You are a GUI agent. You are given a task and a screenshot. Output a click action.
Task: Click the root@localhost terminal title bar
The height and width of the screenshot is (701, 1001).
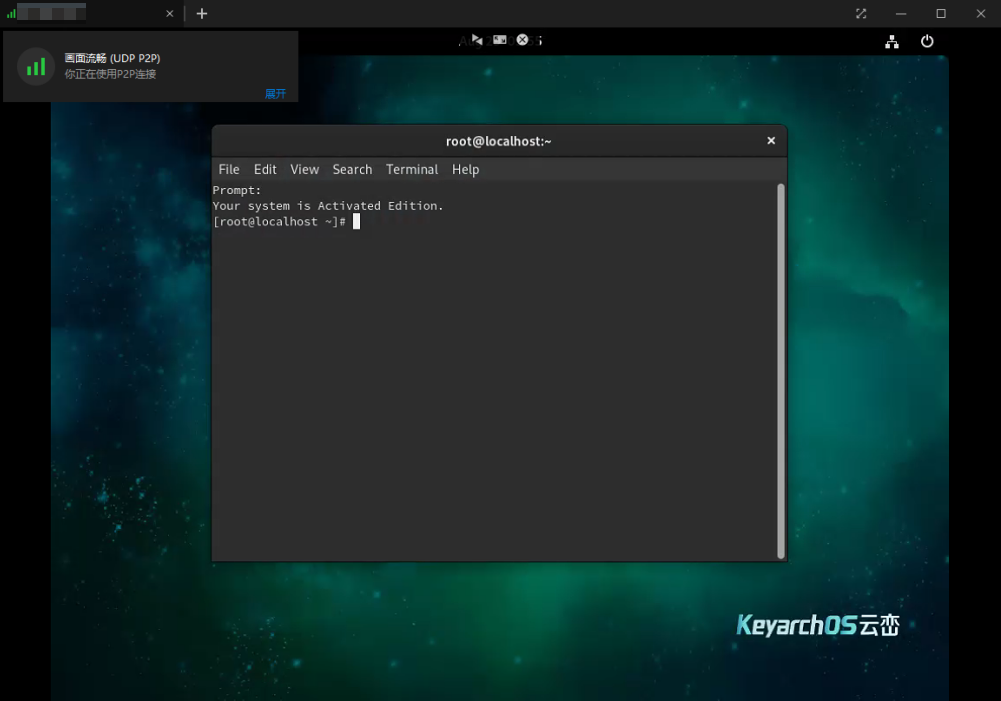(x=498, y=141)
